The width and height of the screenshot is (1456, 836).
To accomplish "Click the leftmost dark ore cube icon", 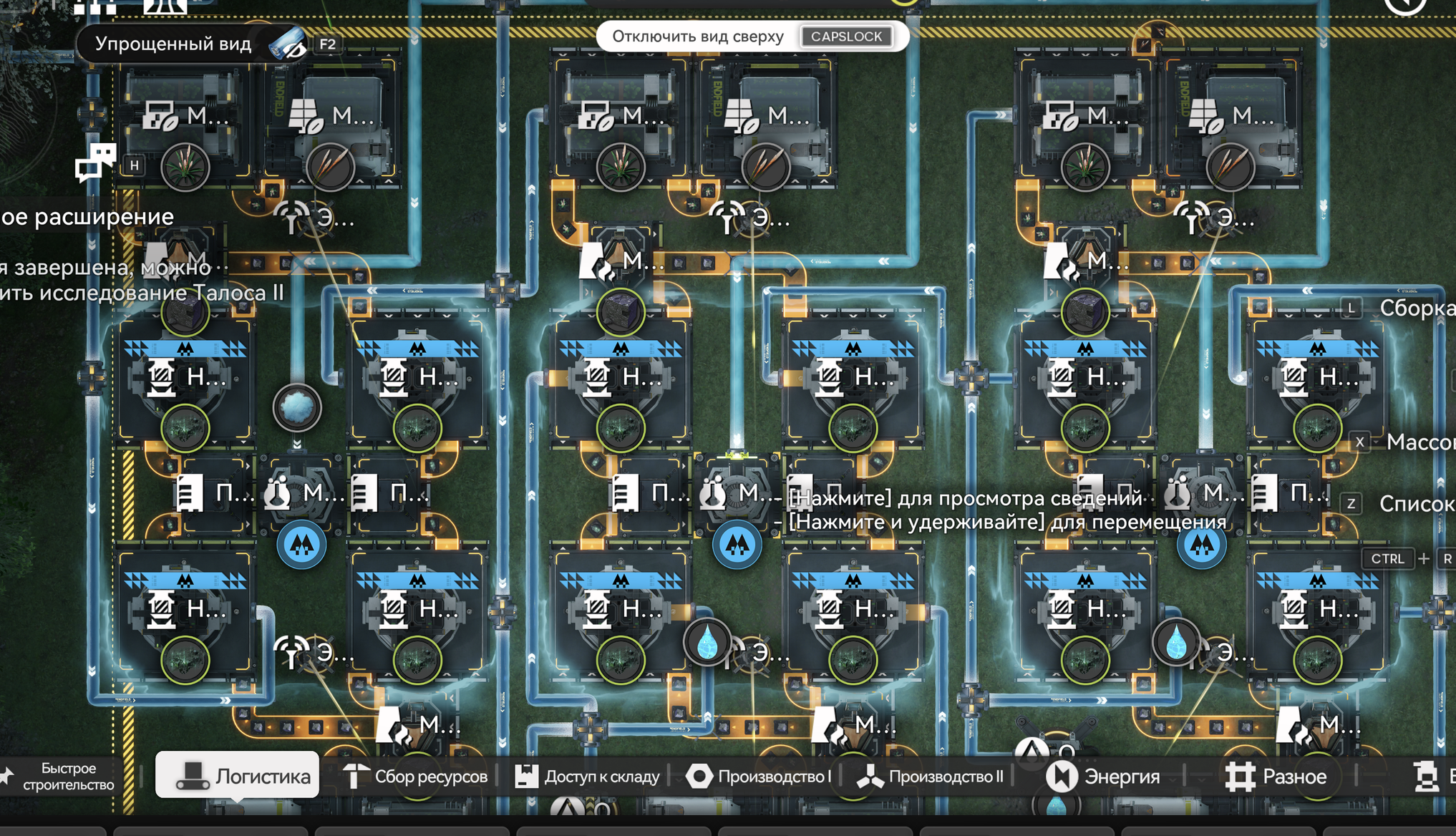I will pyautogui.click(x=185, y=312).
